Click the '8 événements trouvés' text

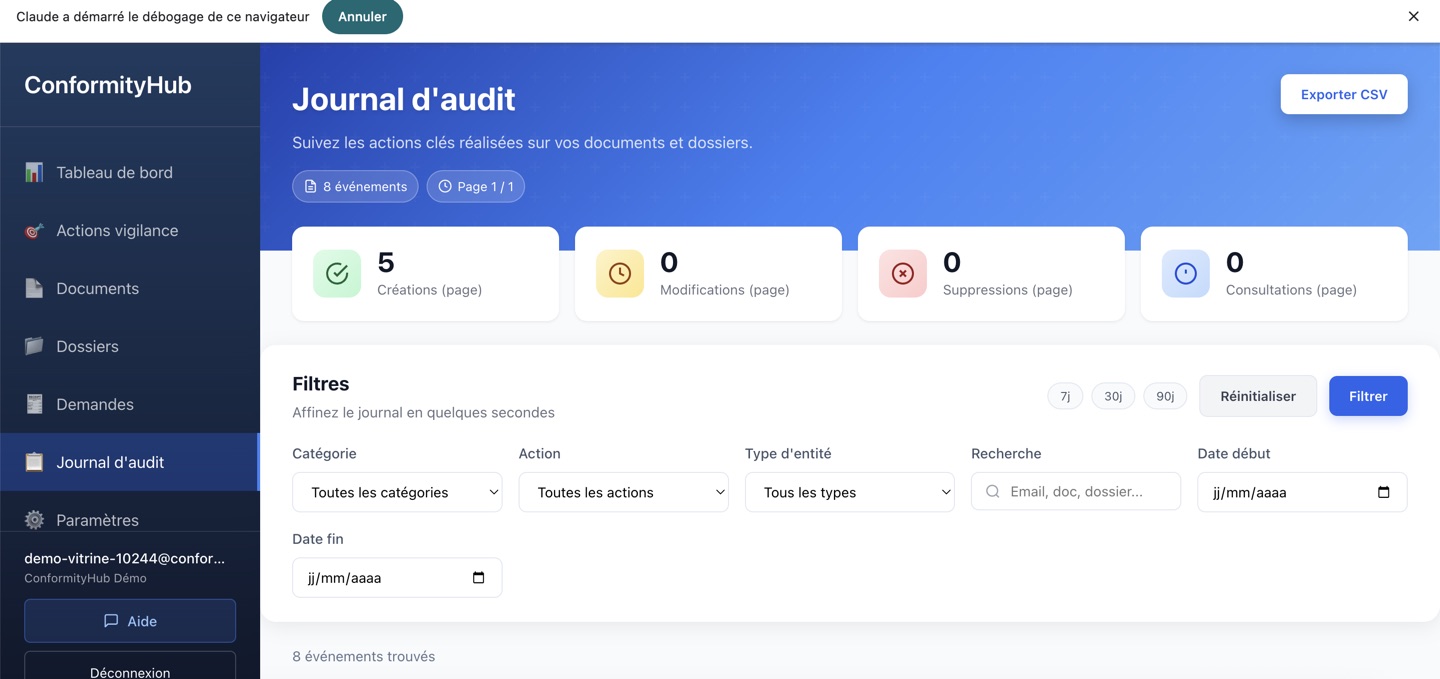point(363,657)
